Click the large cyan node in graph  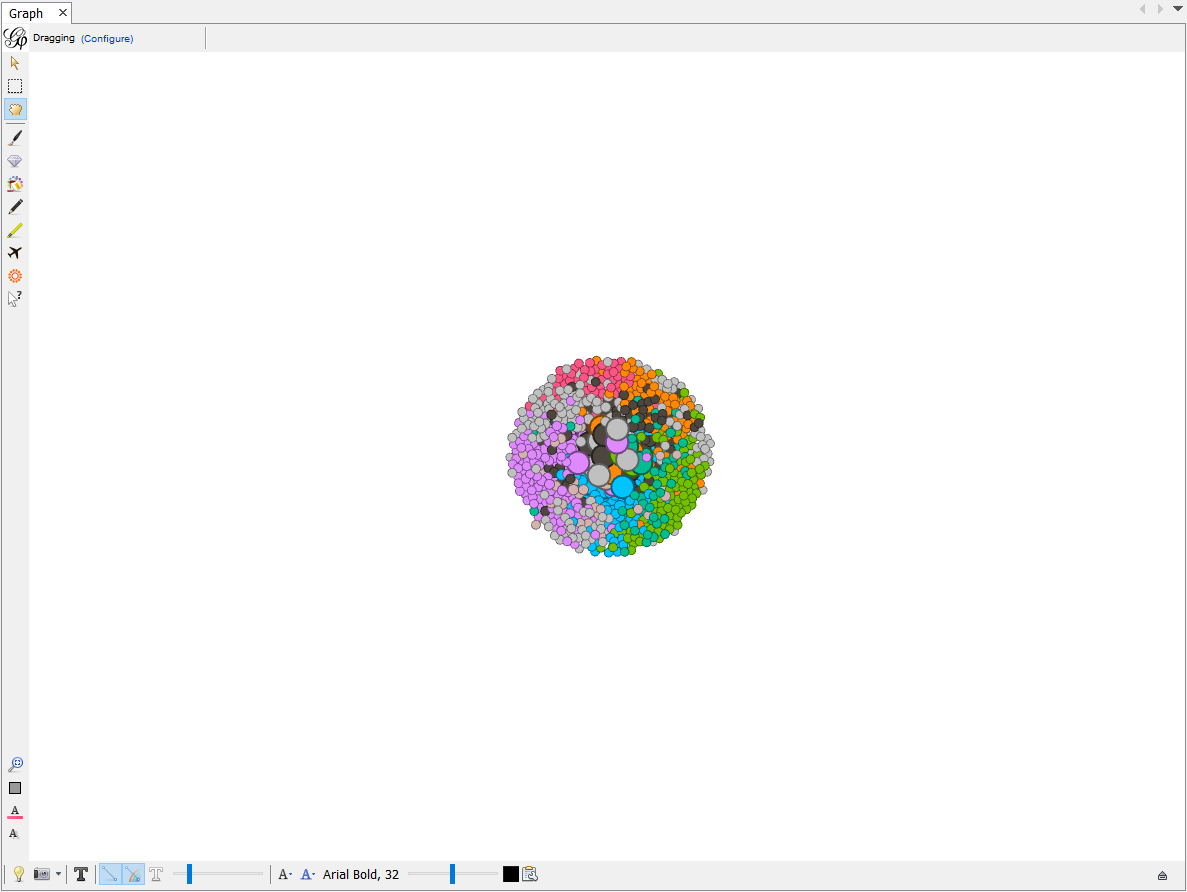(x=623, y=487)
